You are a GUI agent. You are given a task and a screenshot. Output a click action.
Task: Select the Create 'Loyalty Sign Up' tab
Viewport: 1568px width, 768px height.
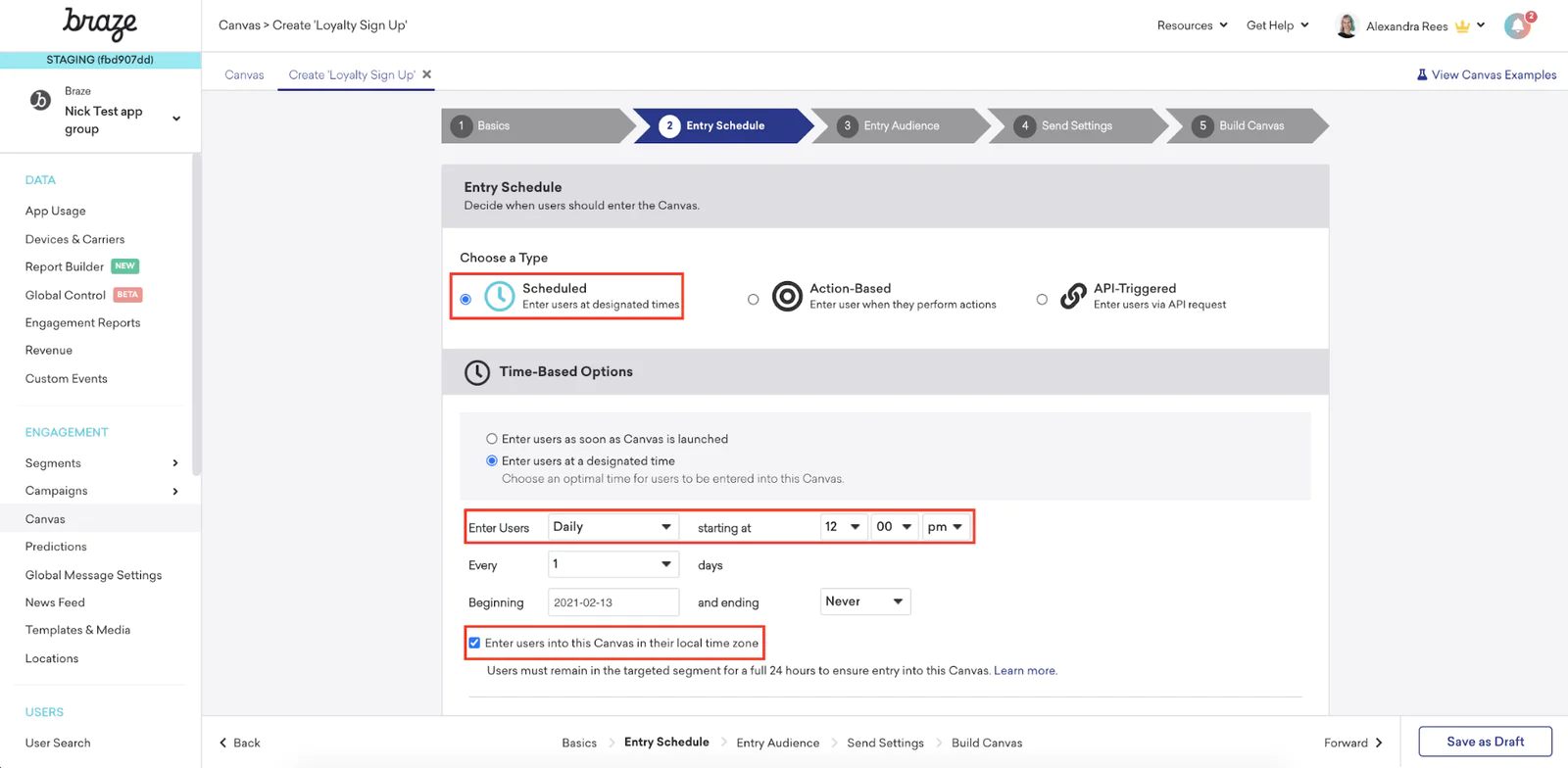[x=352, y=74]
